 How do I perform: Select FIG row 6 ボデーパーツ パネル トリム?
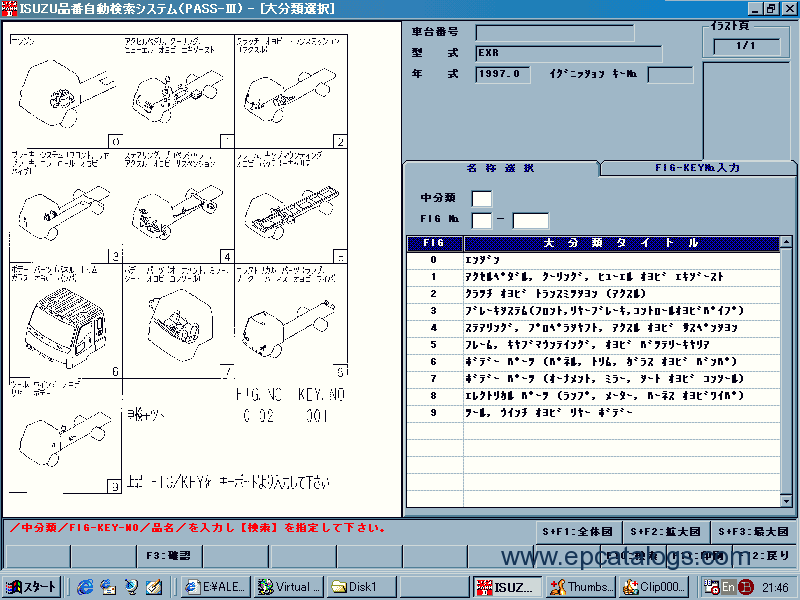[x=593, y=361]
